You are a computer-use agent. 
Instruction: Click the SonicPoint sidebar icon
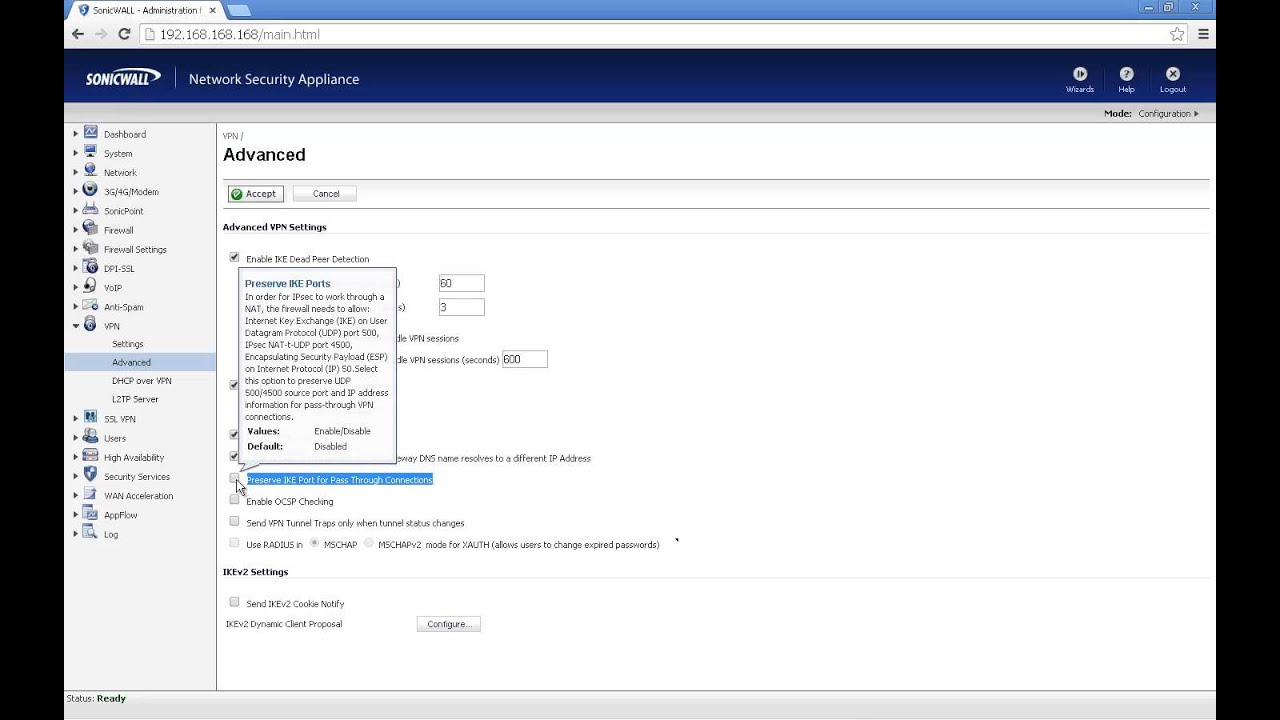(x=91, y=210)
